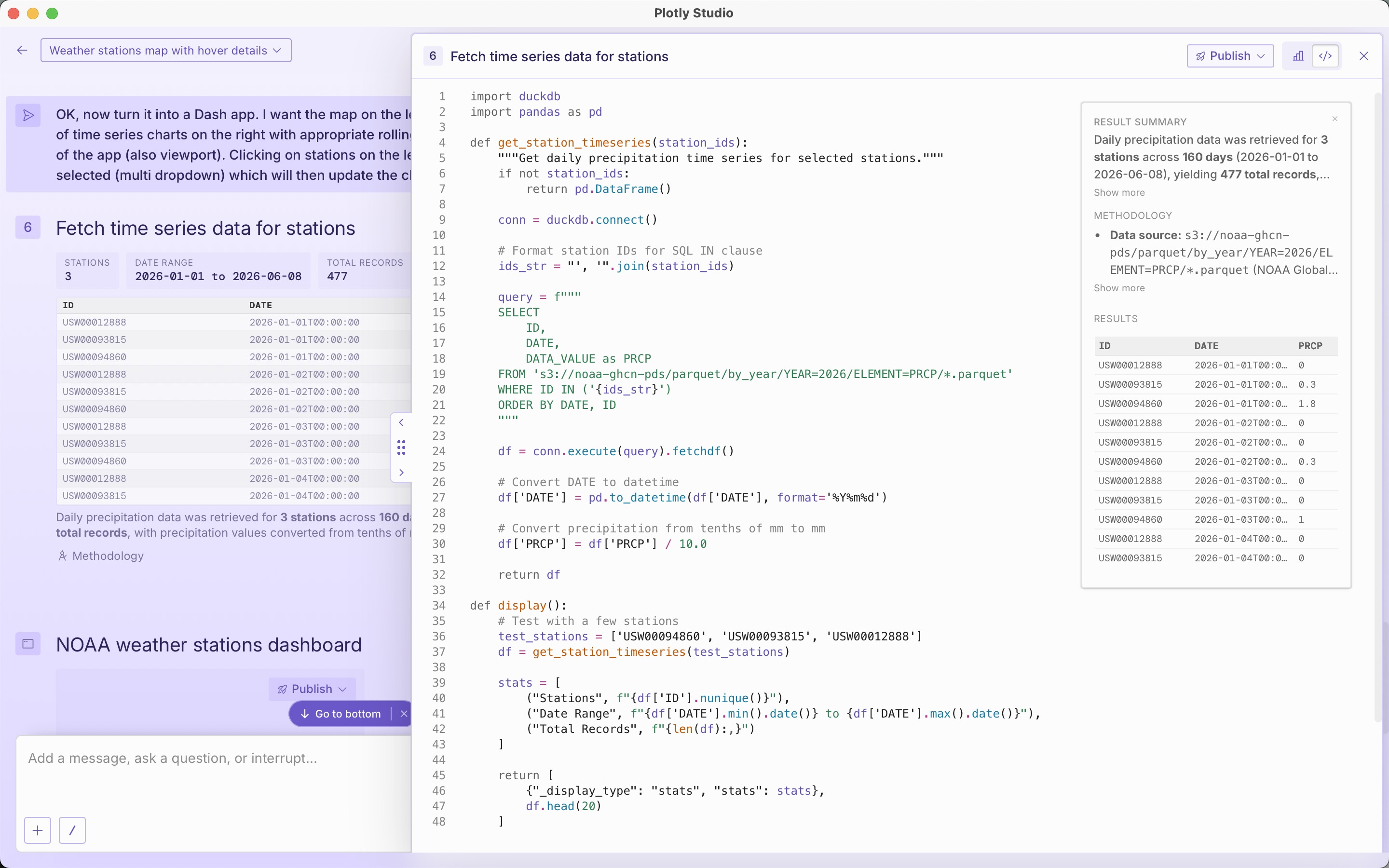Click 'import duckdb' on code line 1
This screenshot has height=868, width=1389.
click(515, 96)
